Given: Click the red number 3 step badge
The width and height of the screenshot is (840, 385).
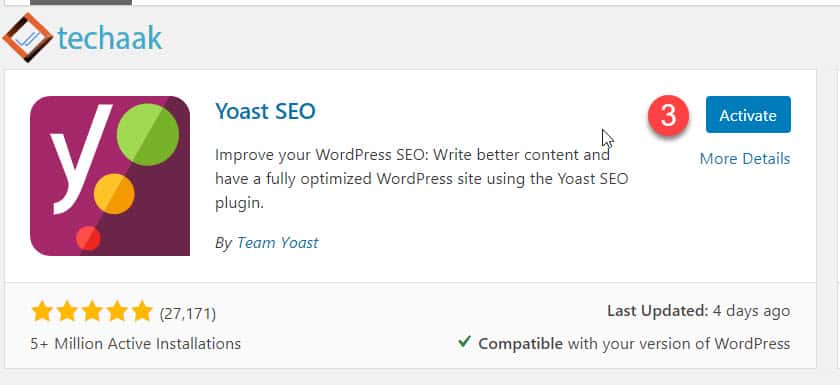Looking at the screenshot, I should 668,116.
